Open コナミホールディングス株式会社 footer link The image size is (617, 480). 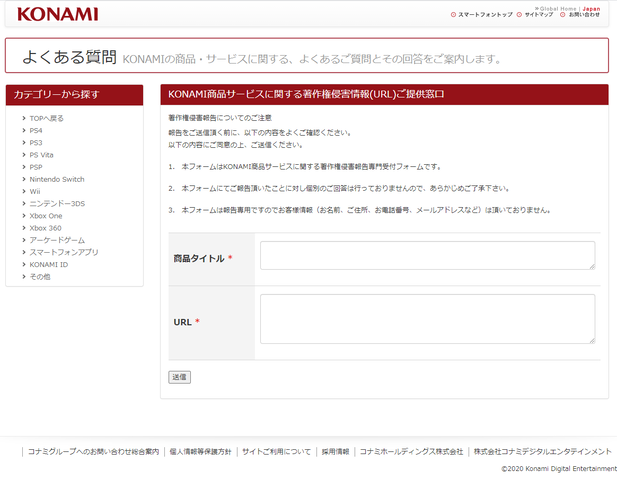411,452
